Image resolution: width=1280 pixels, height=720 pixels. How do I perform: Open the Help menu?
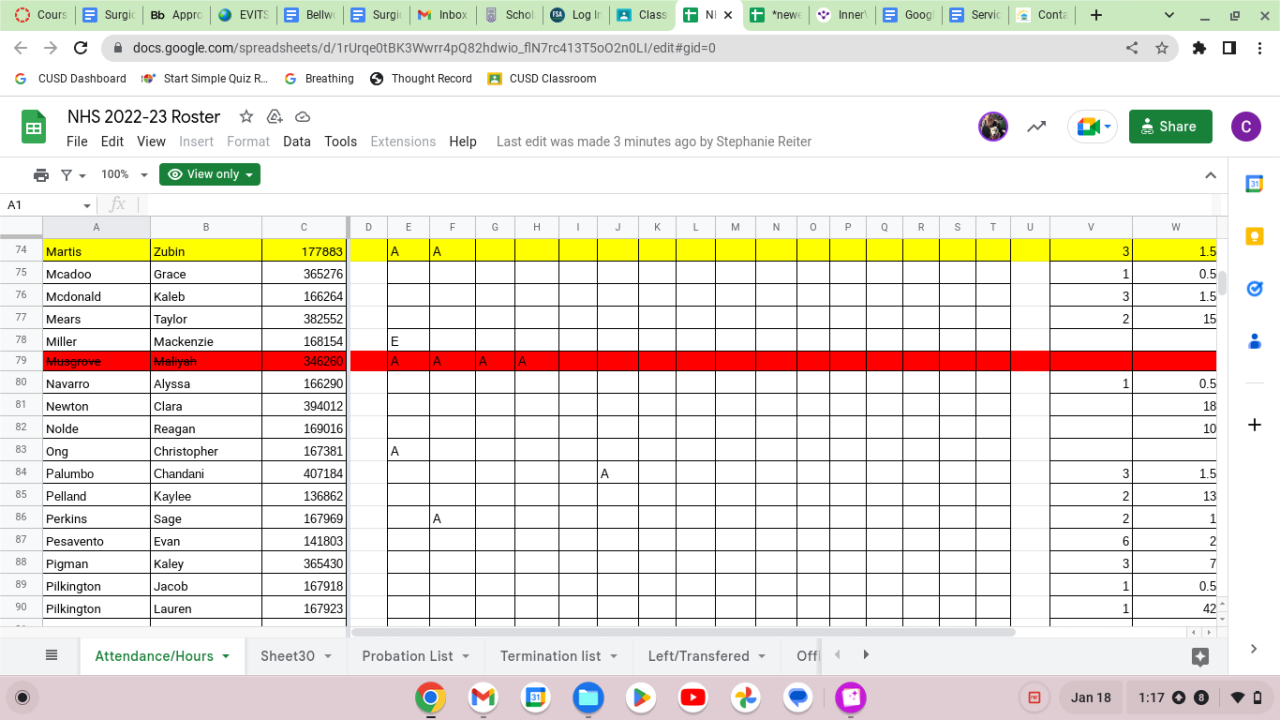463,142
